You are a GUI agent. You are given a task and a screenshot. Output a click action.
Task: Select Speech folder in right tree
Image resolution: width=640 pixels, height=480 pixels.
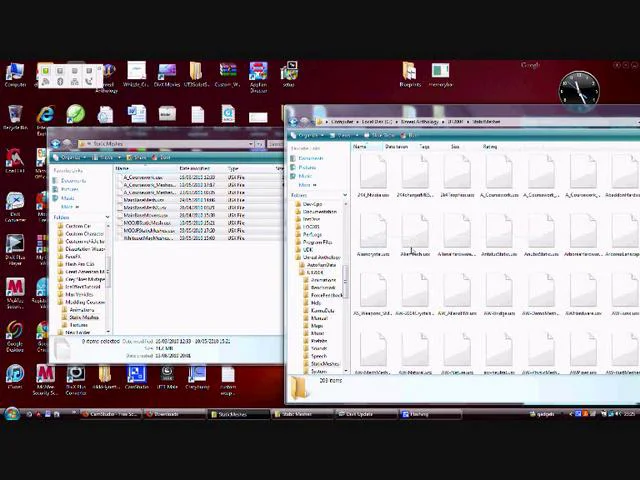click(315, 356)
